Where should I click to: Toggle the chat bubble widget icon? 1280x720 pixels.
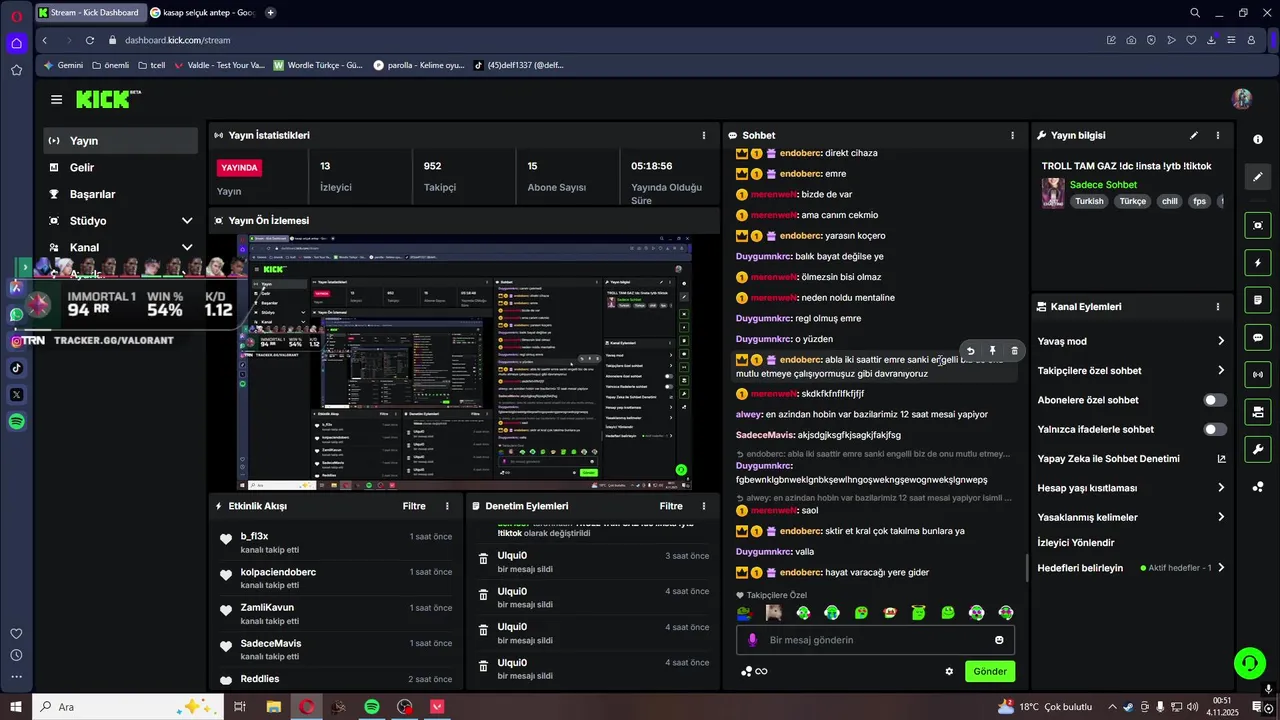(1258, 338)
